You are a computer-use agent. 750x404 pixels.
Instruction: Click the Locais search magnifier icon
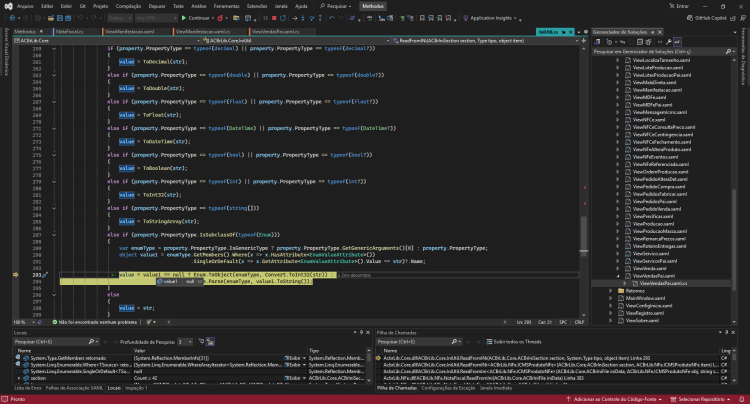tap(91, 342)
